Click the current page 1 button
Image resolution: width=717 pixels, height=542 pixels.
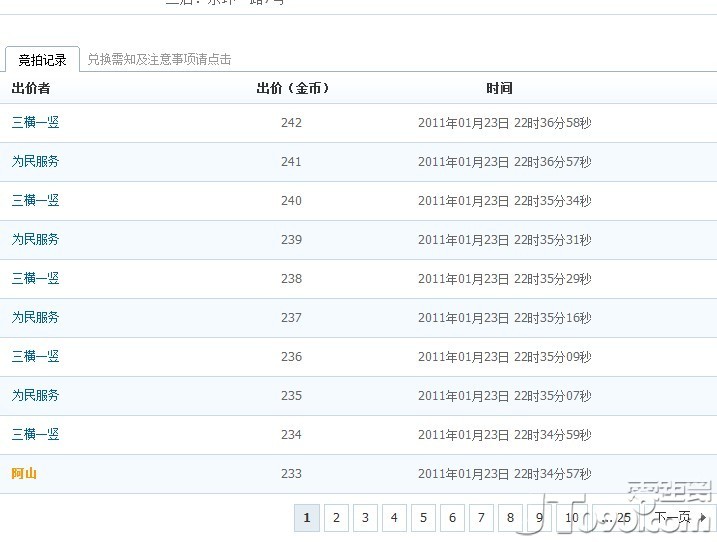[307, 518]
